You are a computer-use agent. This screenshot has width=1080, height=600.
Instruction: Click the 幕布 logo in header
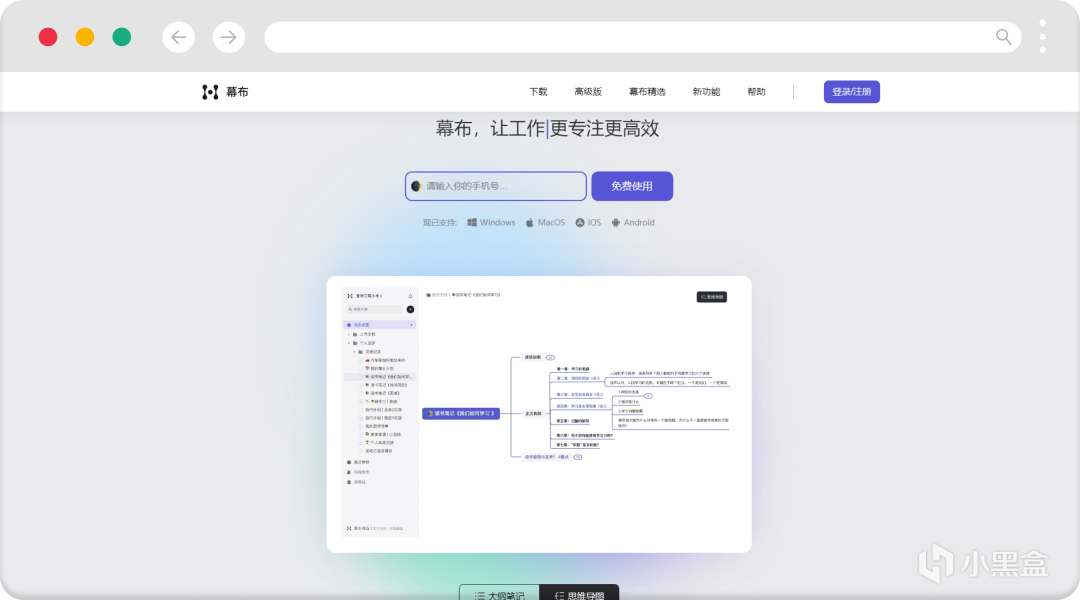pos(225,92)
